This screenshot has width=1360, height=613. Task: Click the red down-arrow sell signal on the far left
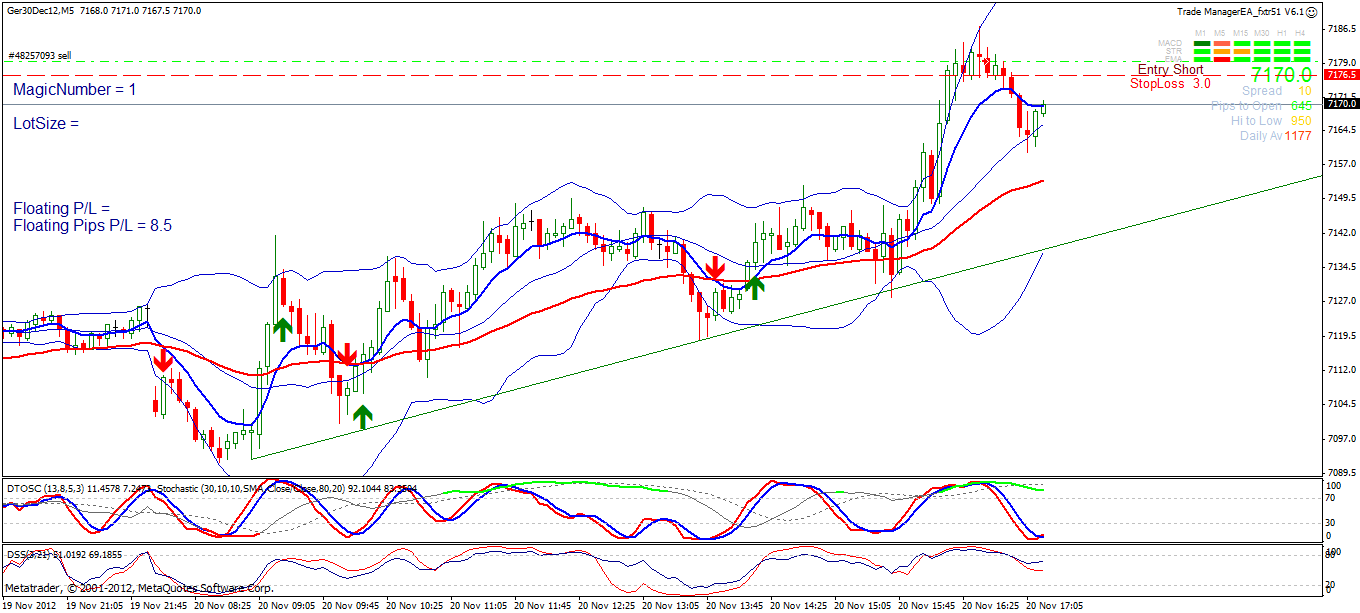[163, 360]
